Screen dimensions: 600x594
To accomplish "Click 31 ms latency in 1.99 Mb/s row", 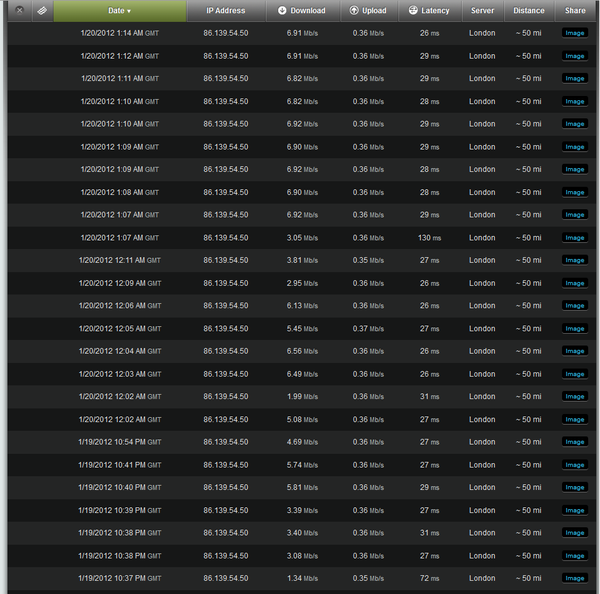I will [x=429, y=397].
